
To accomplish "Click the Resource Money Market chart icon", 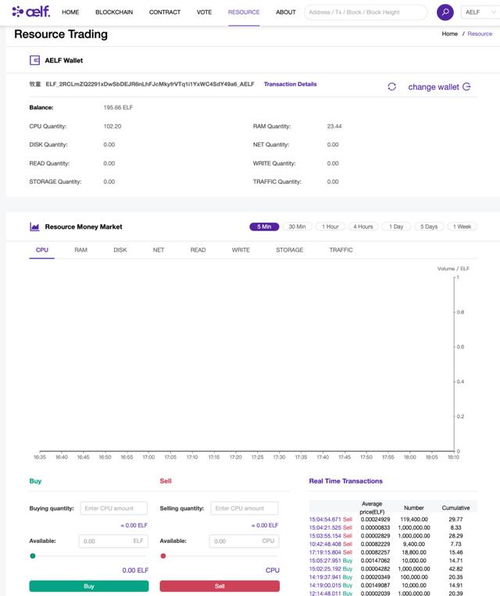I will (x=35, y=227).
